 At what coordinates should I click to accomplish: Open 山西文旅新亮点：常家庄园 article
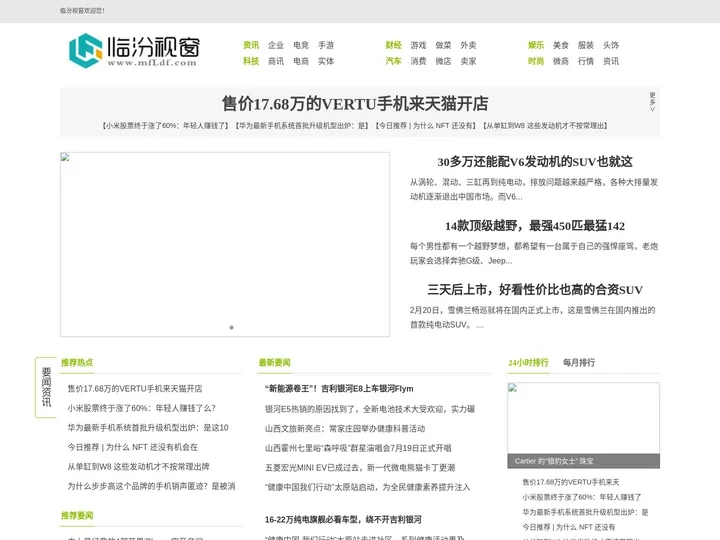(345, 428)
